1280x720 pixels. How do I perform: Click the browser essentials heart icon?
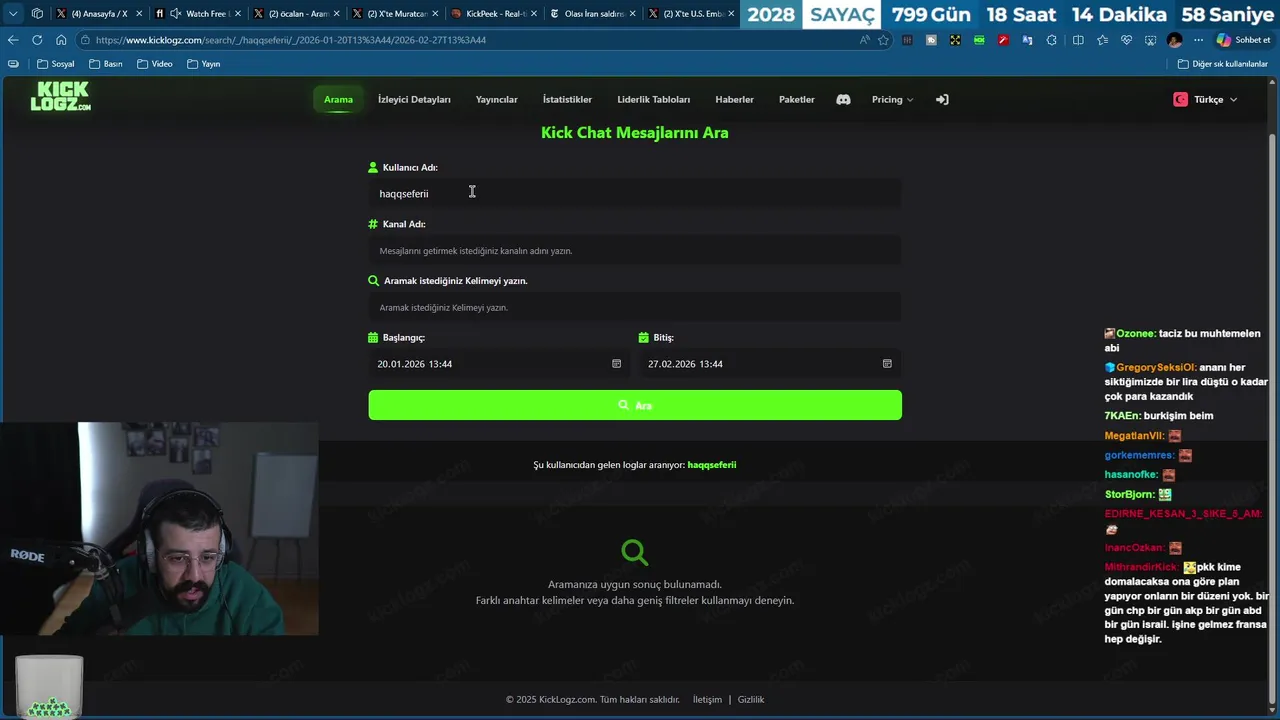(x=1126, y=40)
